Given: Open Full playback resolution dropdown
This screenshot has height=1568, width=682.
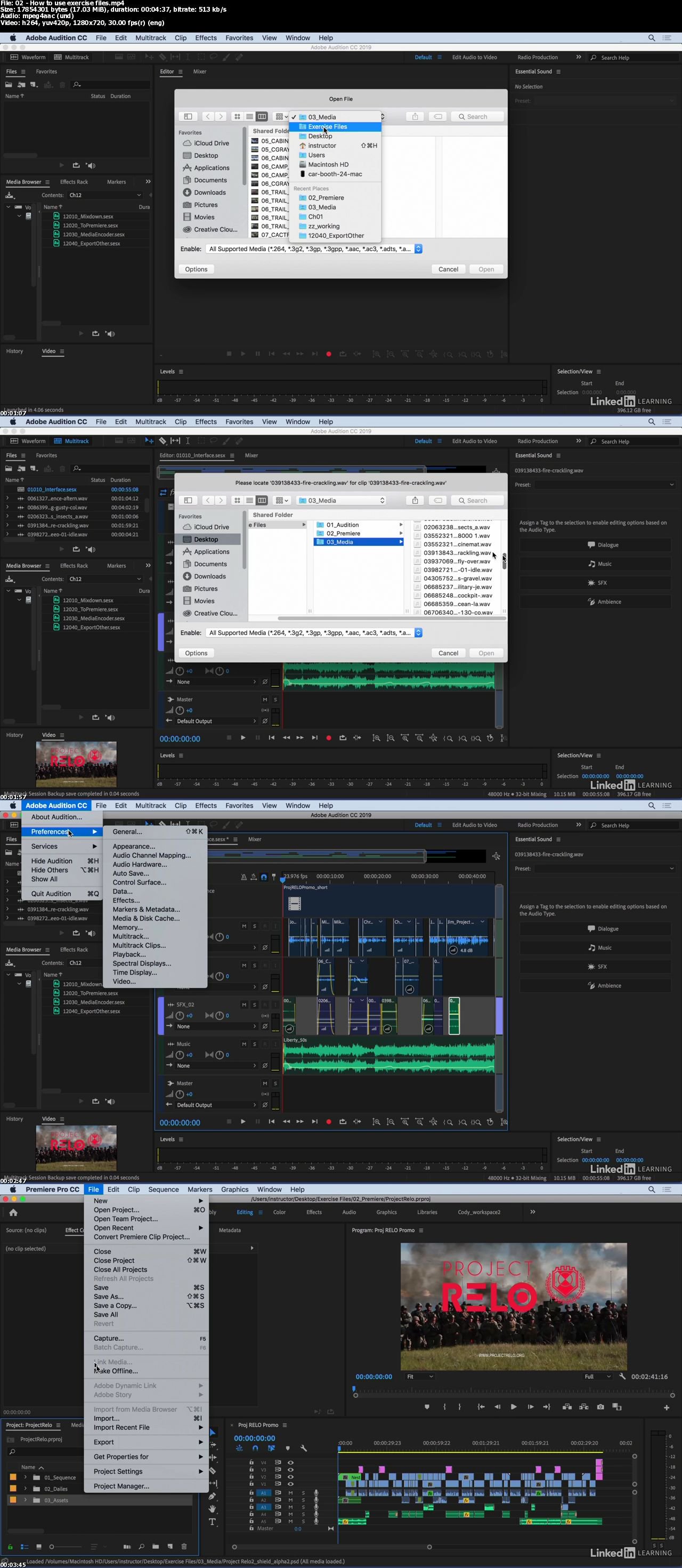Looking at the screenshot, I should tap(597, 1376).
